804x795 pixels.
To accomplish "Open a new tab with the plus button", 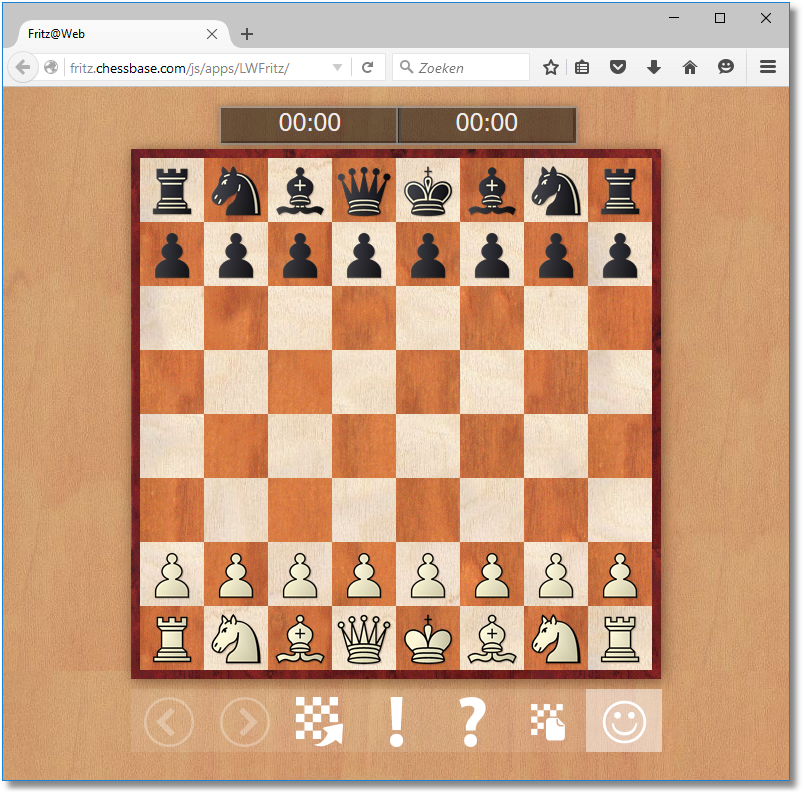I will point(246,33).
